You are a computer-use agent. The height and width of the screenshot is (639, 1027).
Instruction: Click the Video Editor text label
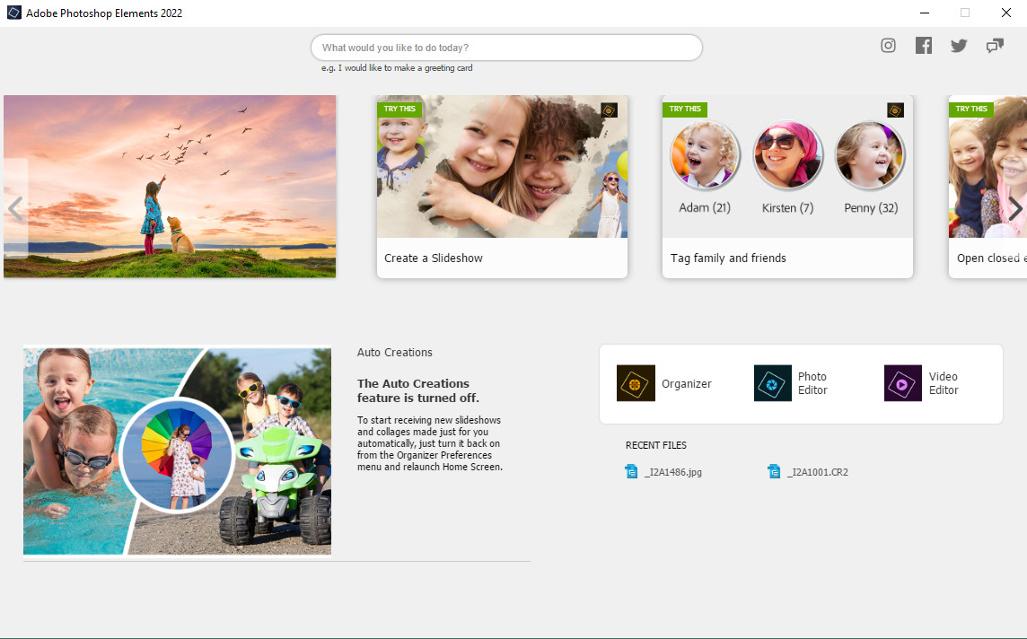(943, 383)
